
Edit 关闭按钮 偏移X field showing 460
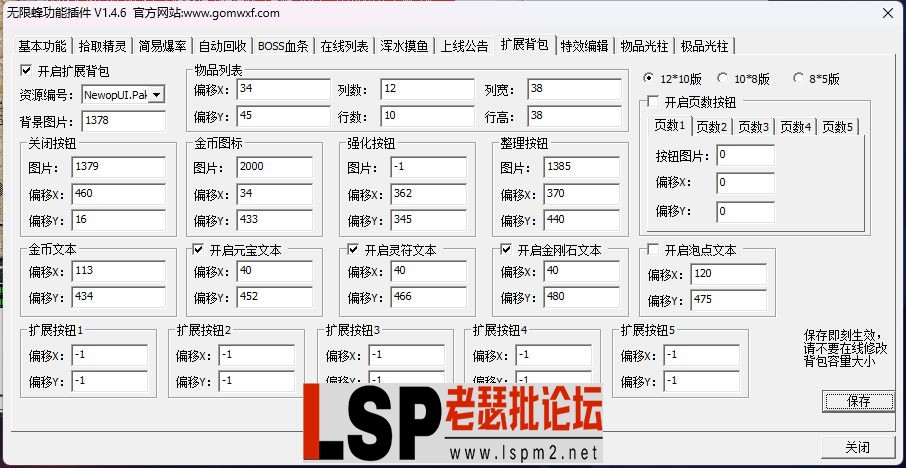pyautogui.click(x=119, y=194)
